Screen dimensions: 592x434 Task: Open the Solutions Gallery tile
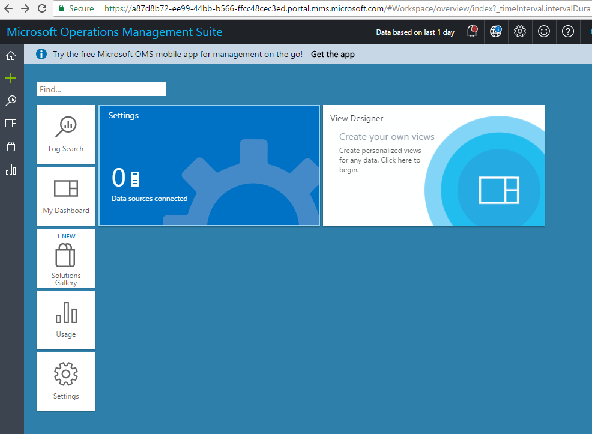click(66, 258)
